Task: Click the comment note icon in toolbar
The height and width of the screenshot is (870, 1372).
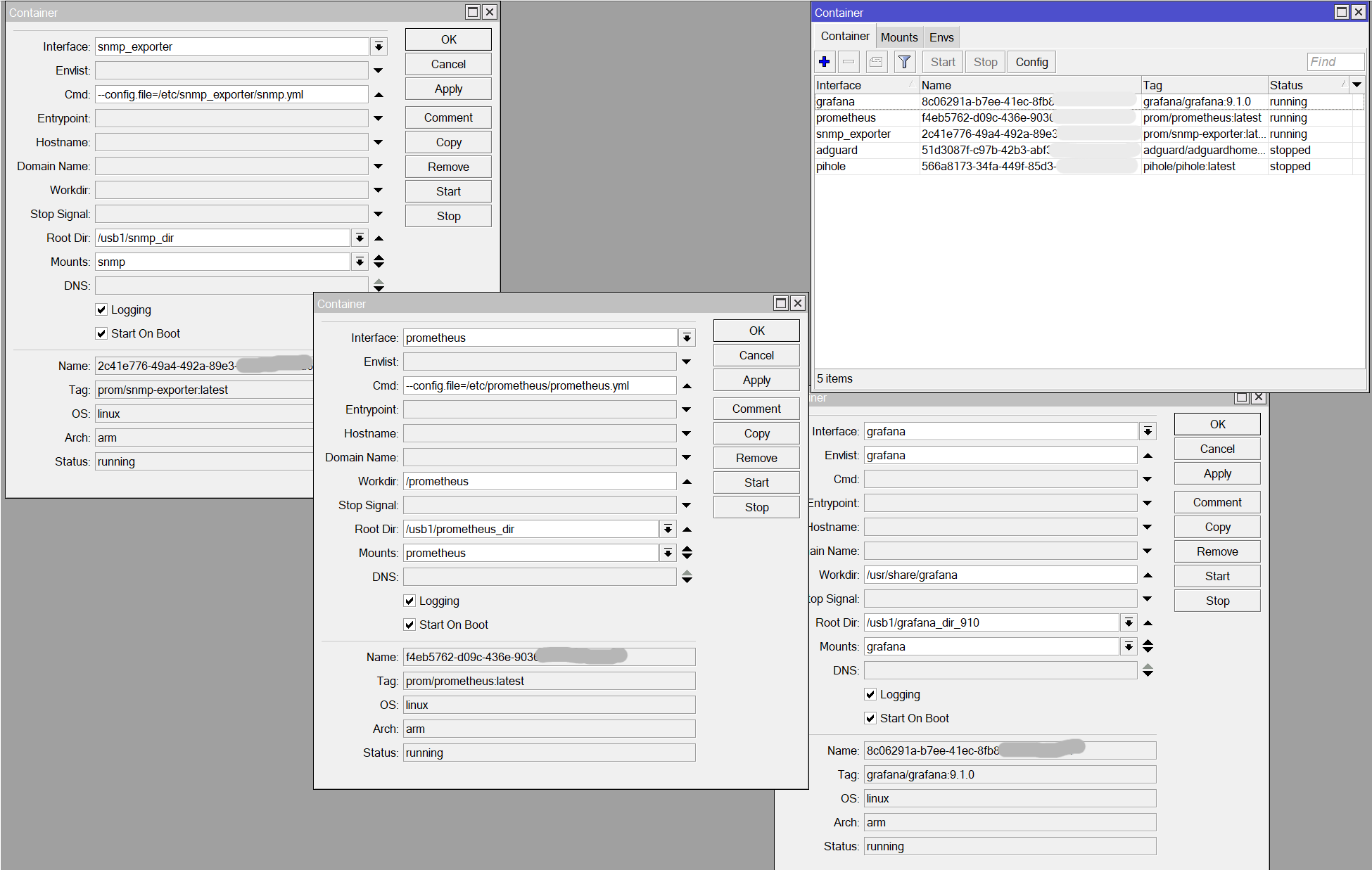Action: coord(876,62)
